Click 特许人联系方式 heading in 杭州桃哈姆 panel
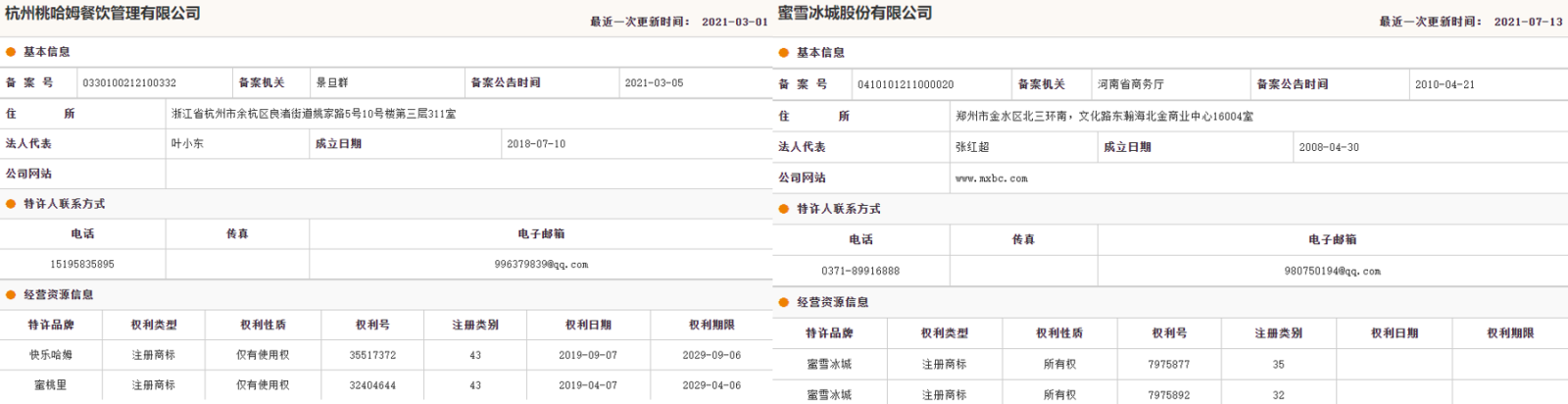Screen dimensions: 1568x404 (x=64, y=204)
